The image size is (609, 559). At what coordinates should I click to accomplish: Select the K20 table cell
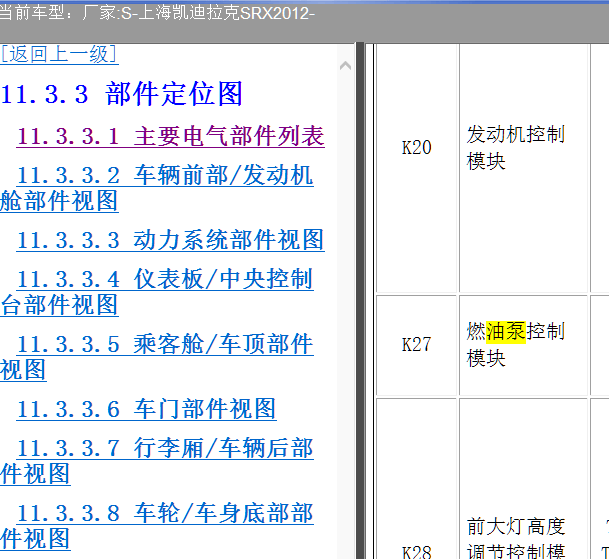[x=416, y=168]
